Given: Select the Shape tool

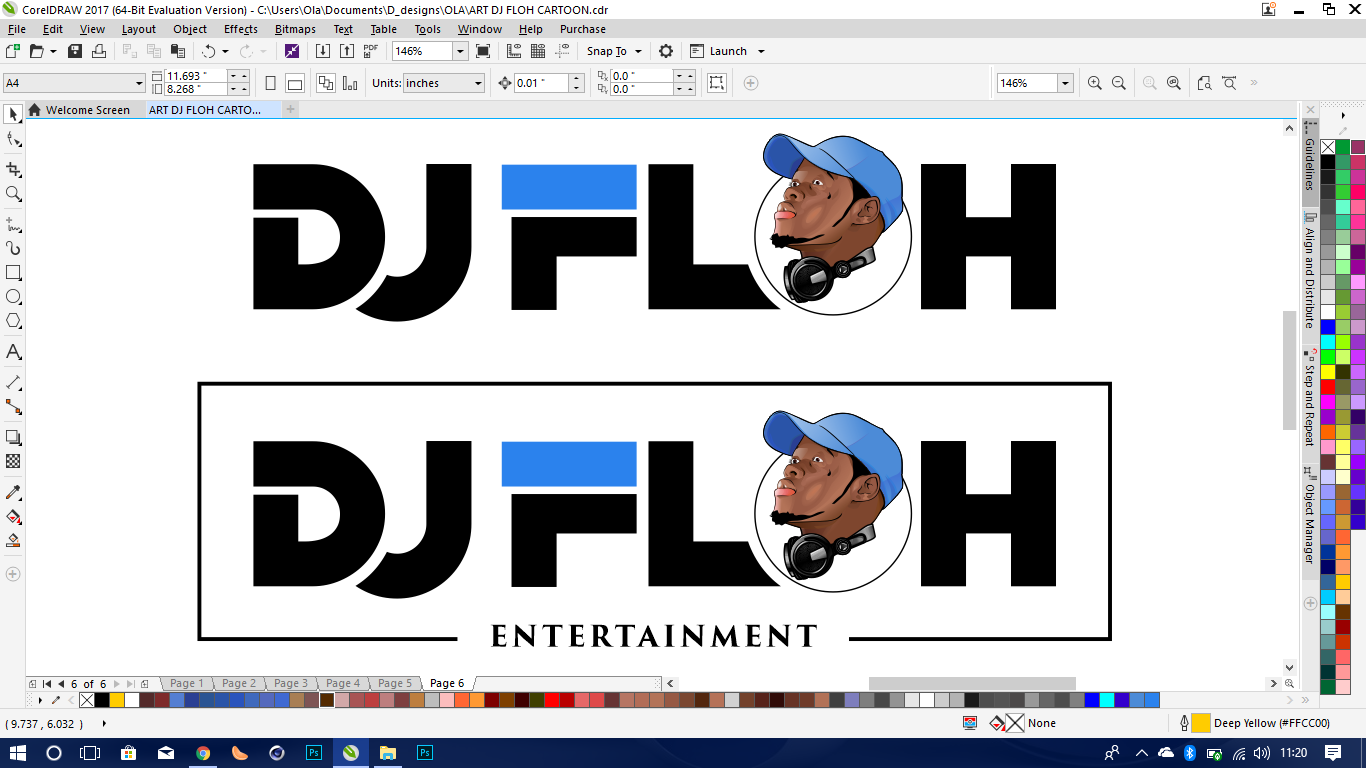Looking at the screenshot, I should 13,140.
